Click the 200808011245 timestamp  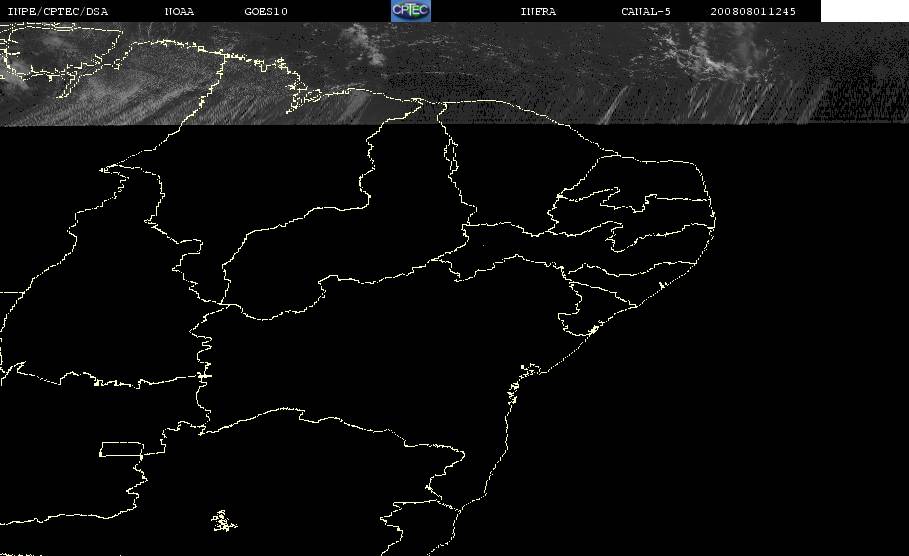pos(753,11)
